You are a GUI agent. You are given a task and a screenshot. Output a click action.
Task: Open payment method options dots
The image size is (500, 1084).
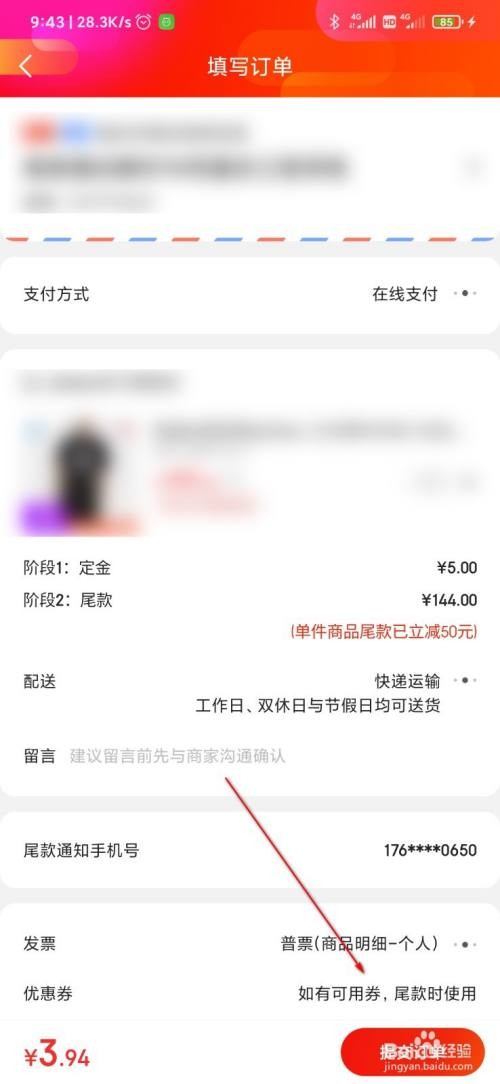click(x=465, y=294)
